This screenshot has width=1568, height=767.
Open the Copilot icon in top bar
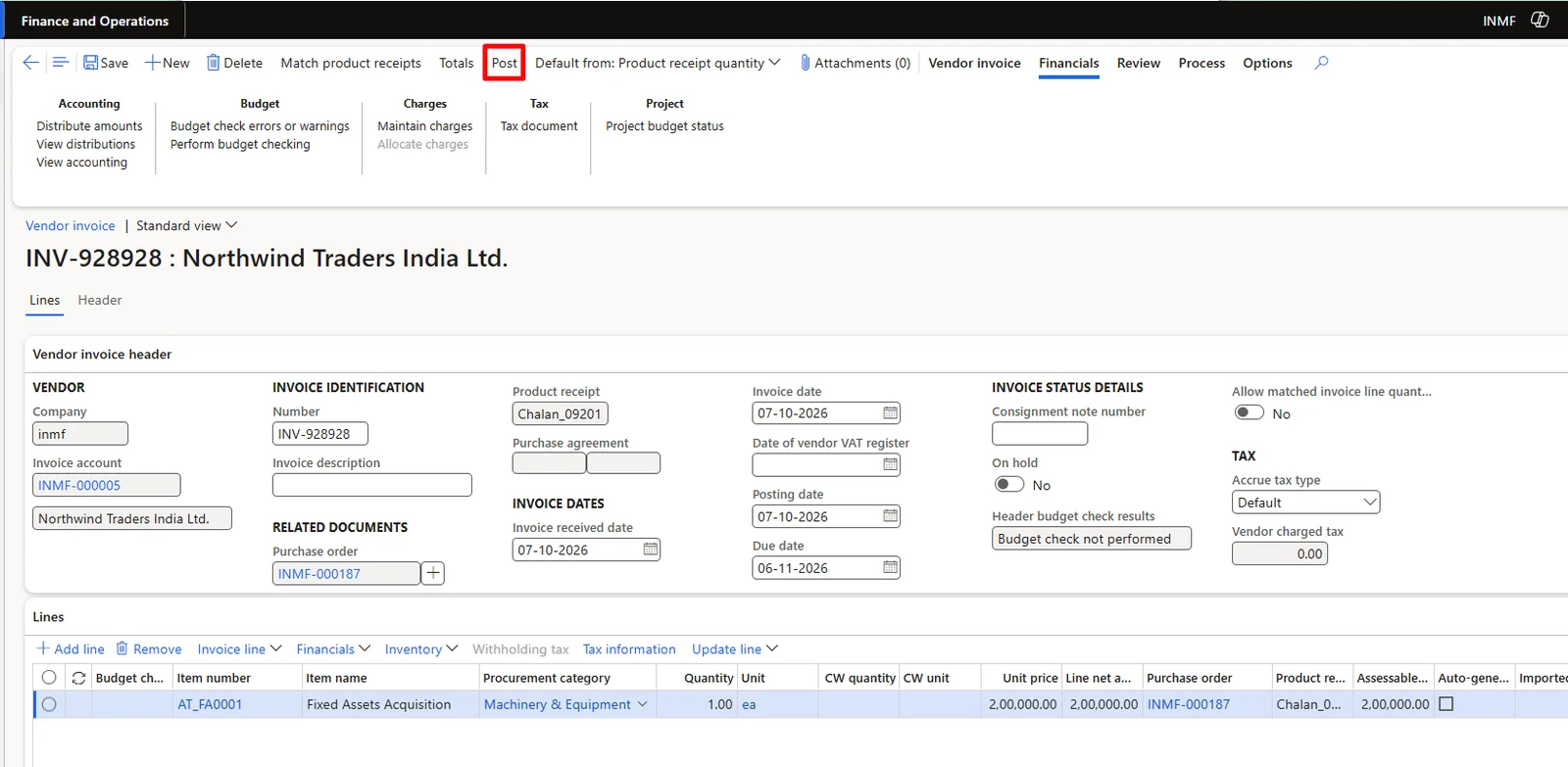click(x=1541, y=20)
